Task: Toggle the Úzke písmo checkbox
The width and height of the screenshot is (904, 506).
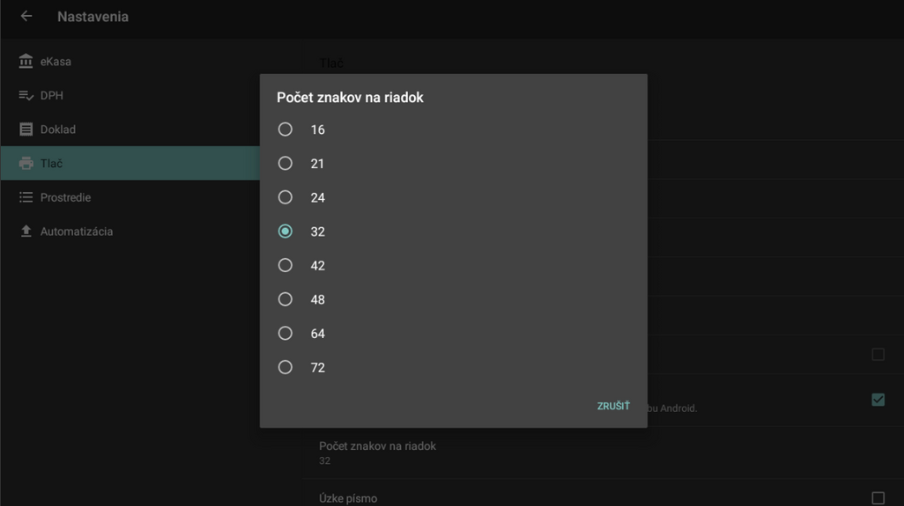Action: [x=878, y=497]
